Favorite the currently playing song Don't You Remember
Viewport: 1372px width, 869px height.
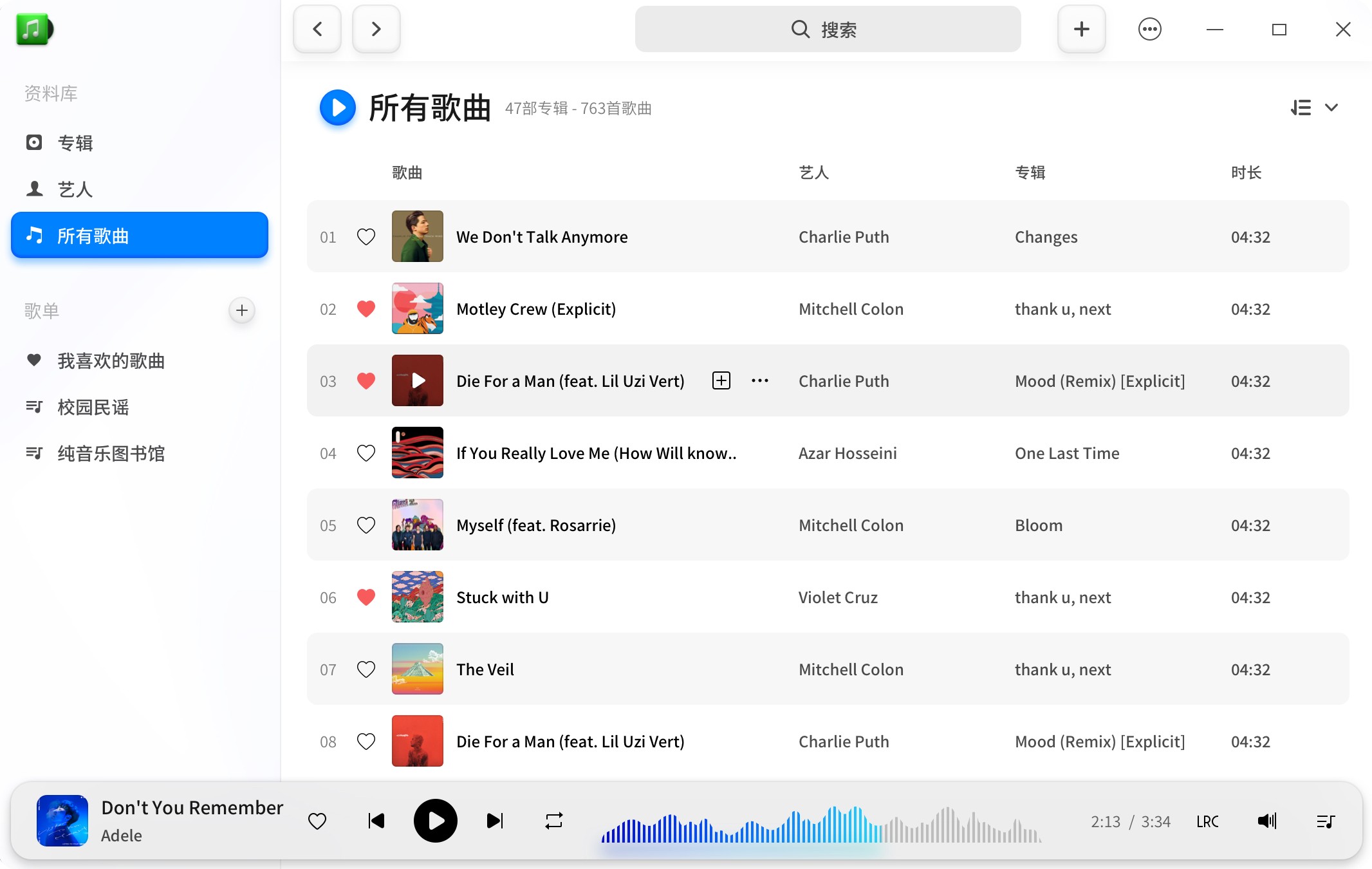click(x=317, y=821)
